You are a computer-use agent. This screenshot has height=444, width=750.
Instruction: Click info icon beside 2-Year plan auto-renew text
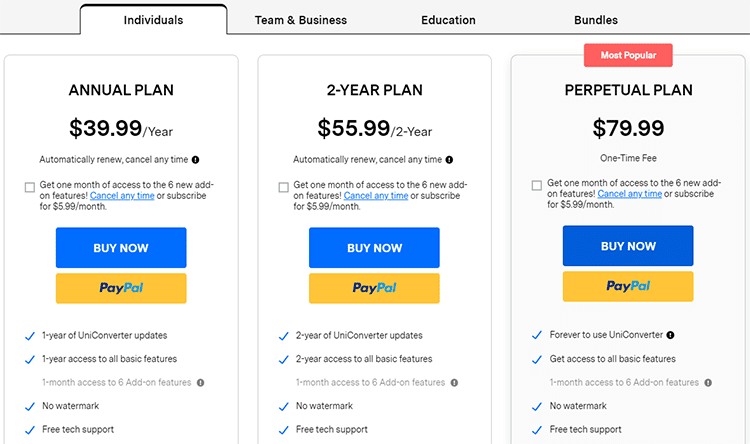(x=449, y=159)
